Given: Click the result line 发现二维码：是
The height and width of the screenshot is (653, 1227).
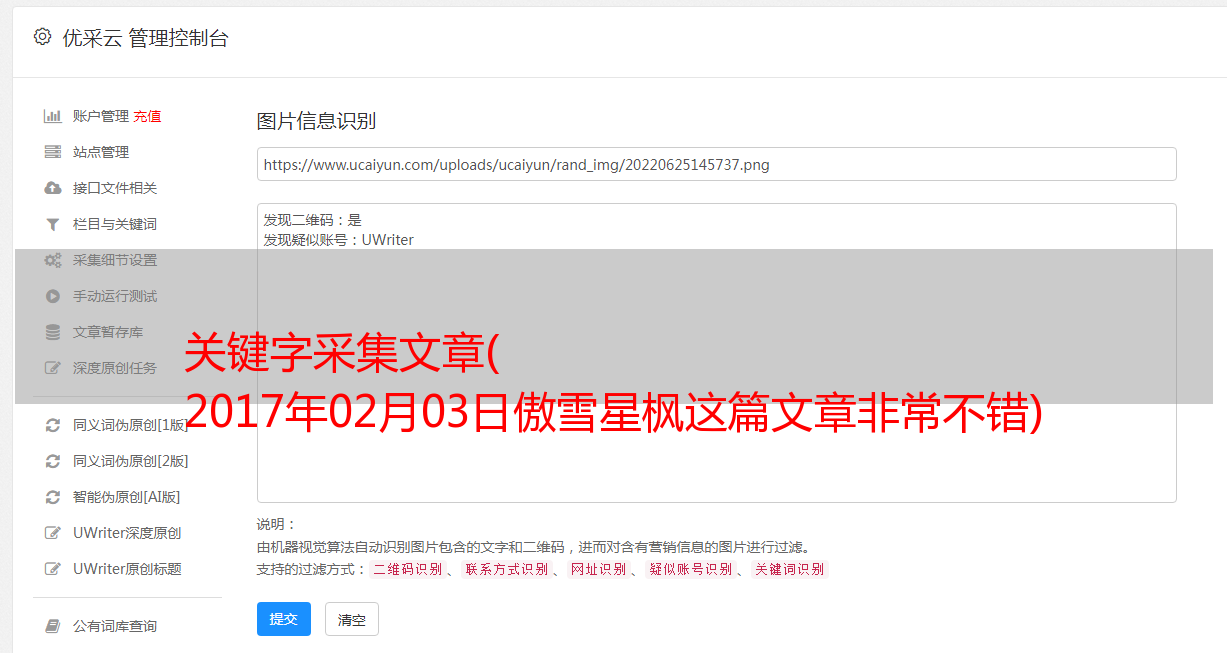Looking at the screenshot, I should [x=313, y=220].
